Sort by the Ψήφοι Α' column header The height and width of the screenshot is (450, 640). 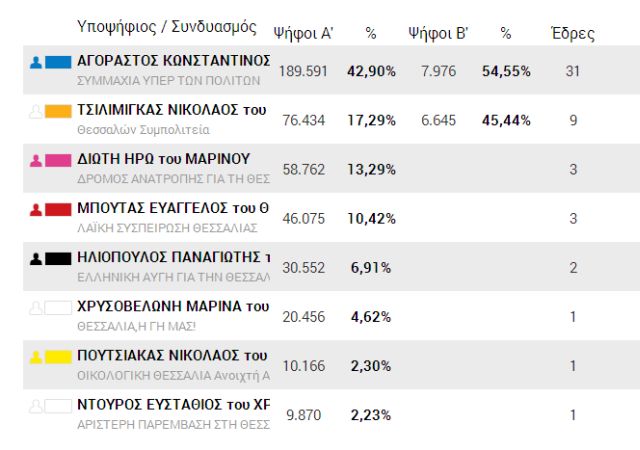point(303,33)
